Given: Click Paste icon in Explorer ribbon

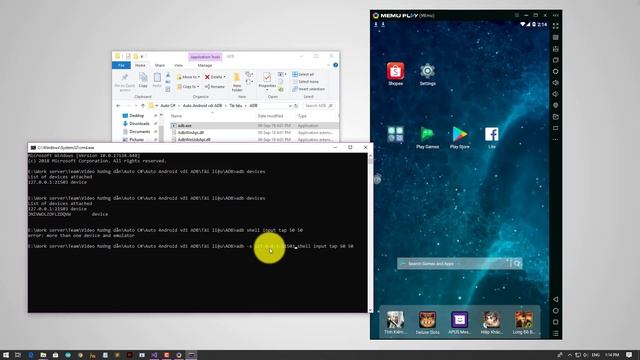Looking at the screenshot, I should click(157, 80).
